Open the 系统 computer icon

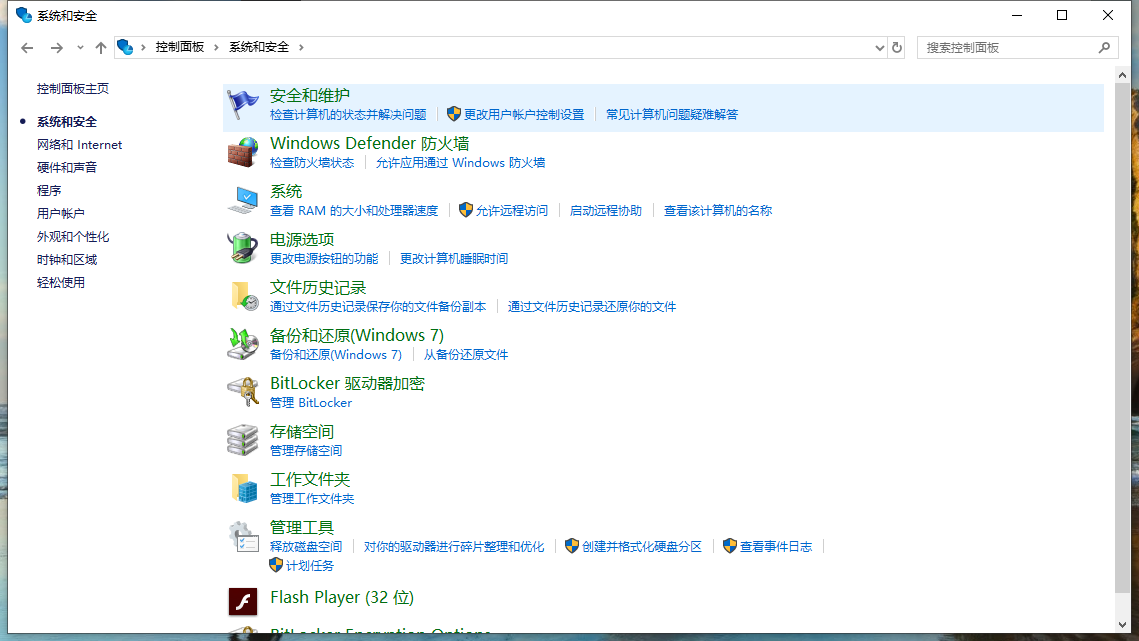coord(243,200)
